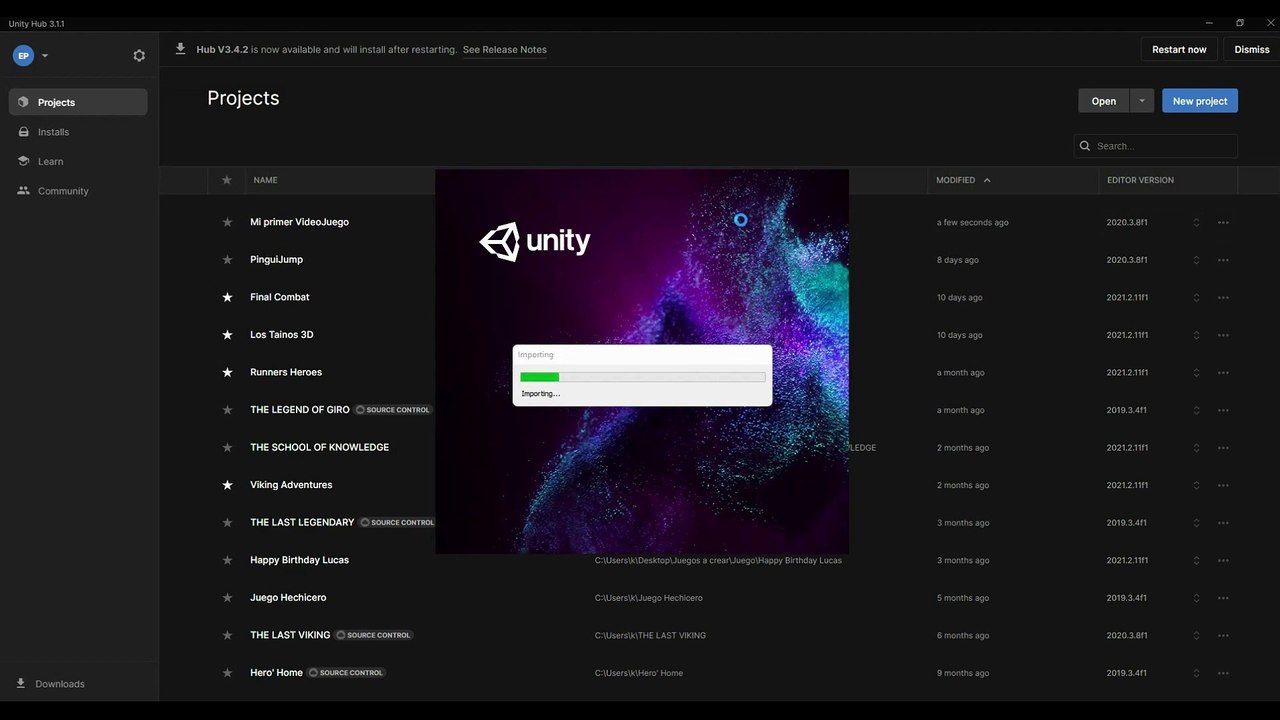Toggle favorite star for Runners Heroes

[227, 372]
